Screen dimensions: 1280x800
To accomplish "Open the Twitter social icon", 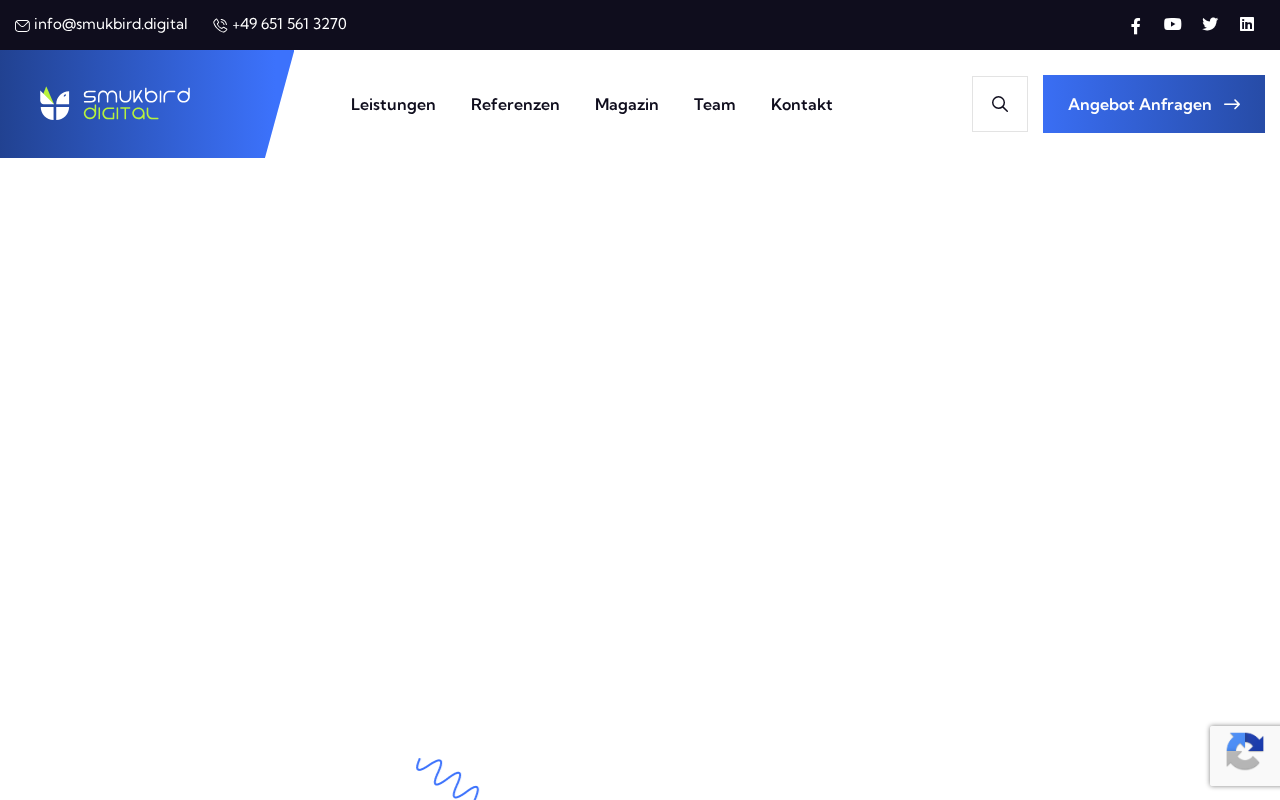I will click(1210, 24).
